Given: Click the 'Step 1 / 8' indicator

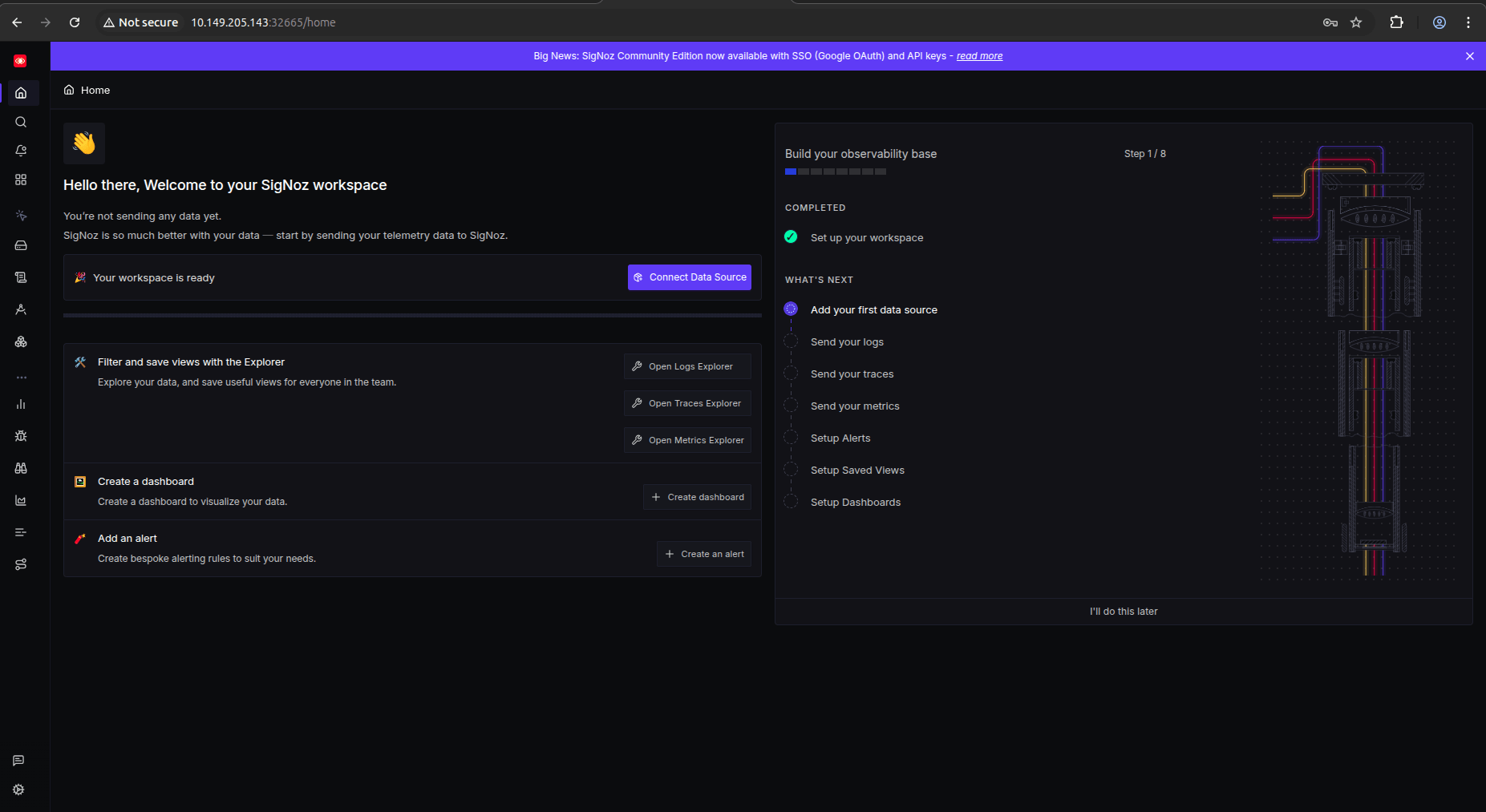Looking at the screenshot, I should [x=1145, y=154].
